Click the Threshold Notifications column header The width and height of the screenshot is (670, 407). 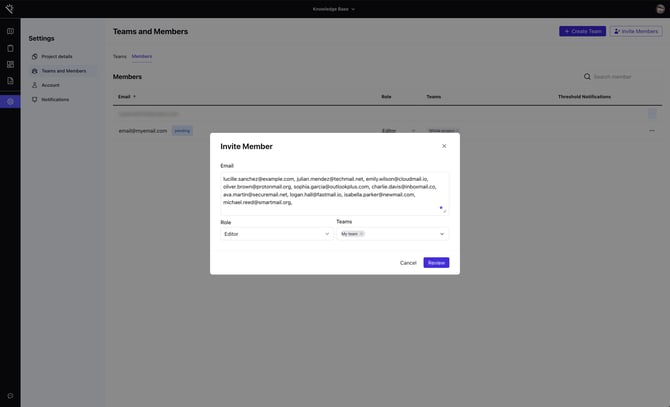[584, 97]
